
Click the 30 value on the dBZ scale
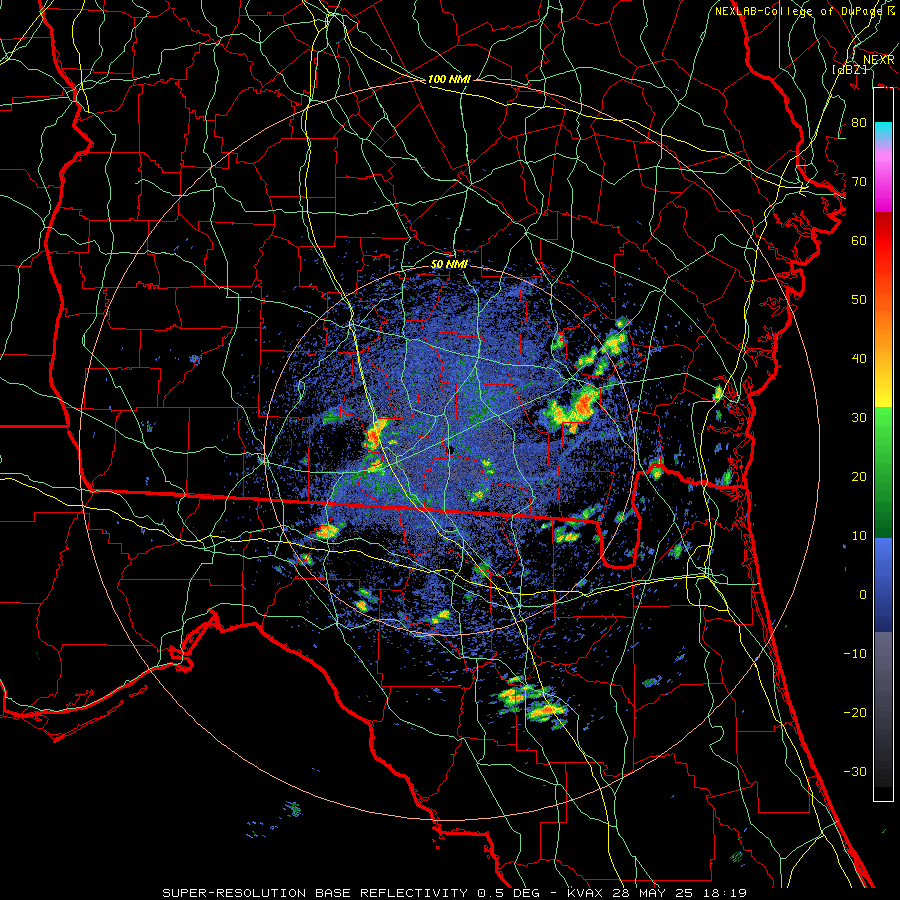click(x=859, y=417)
